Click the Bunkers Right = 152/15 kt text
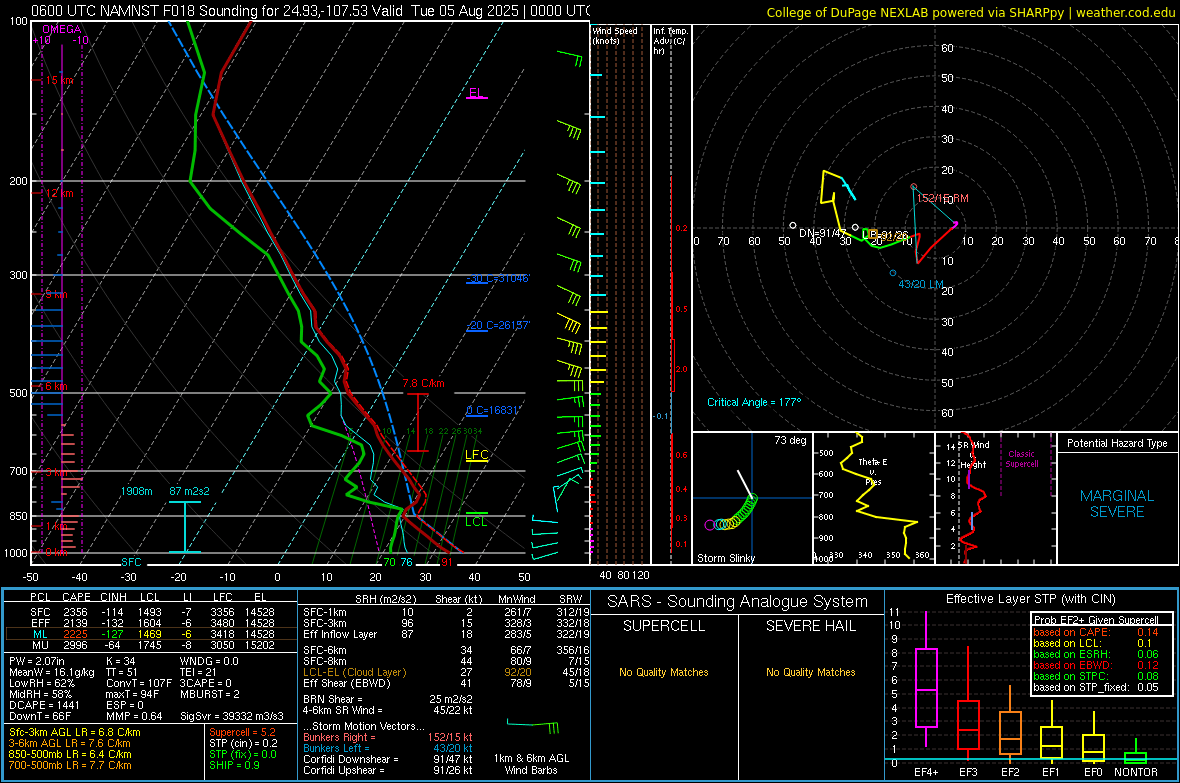1180x783 pixels. [x=388, y=737]
